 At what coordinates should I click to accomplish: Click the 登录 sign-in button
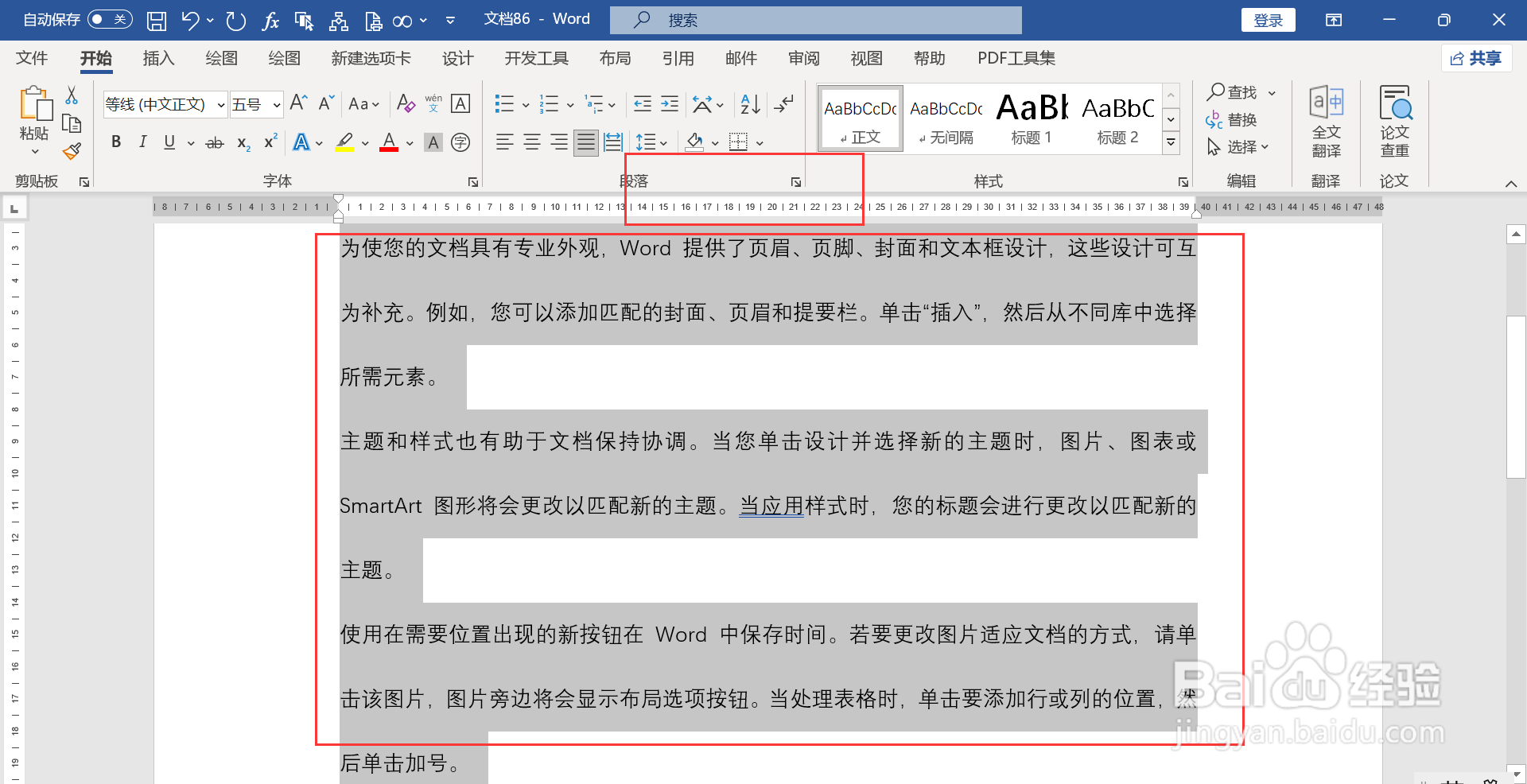tap(1268, 20)
